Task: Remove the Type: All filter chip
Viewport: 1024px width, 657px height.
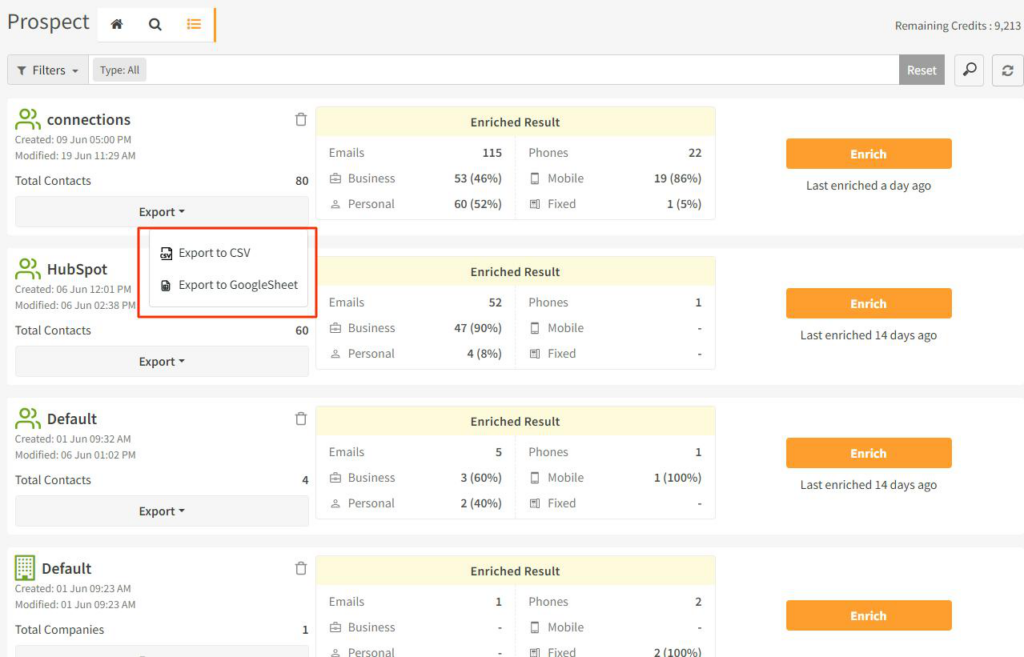Action: (119, 70)
